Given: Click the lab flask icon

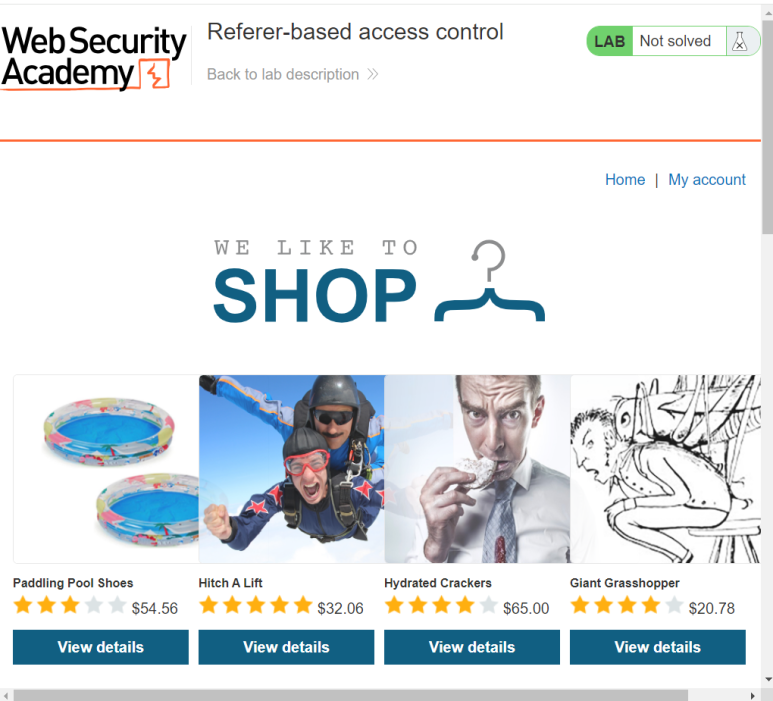Looking at the screenshot, I should point(739,41).
